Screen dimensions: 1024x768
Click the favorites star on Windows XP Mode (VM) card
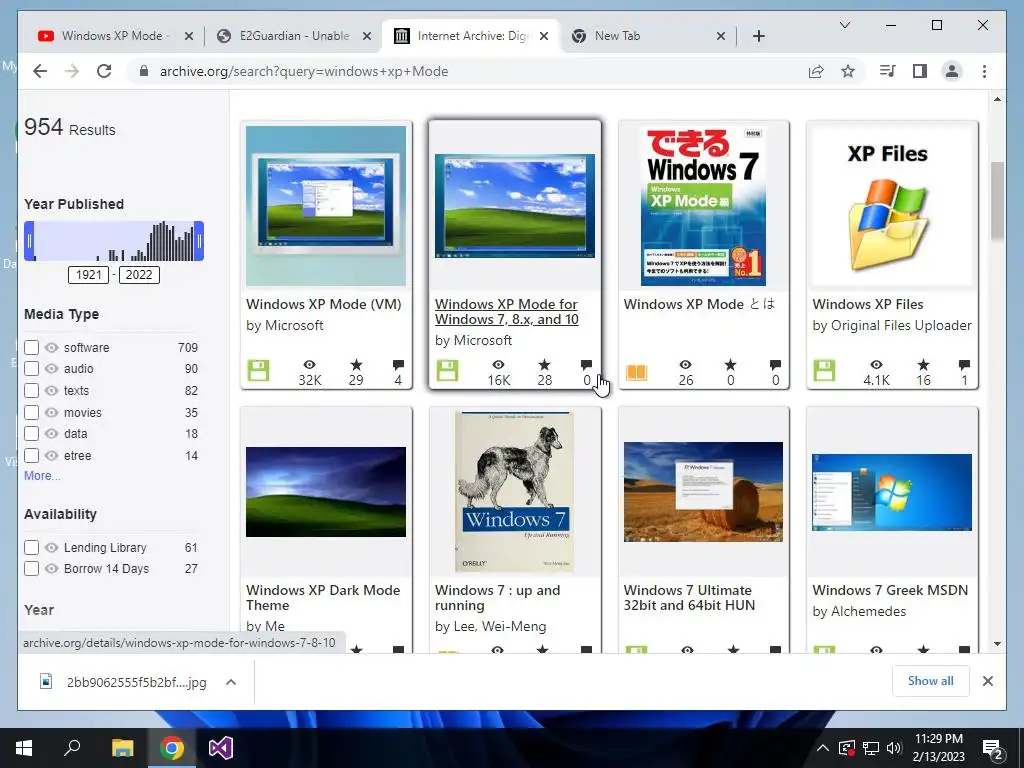[x=356, y=364]
